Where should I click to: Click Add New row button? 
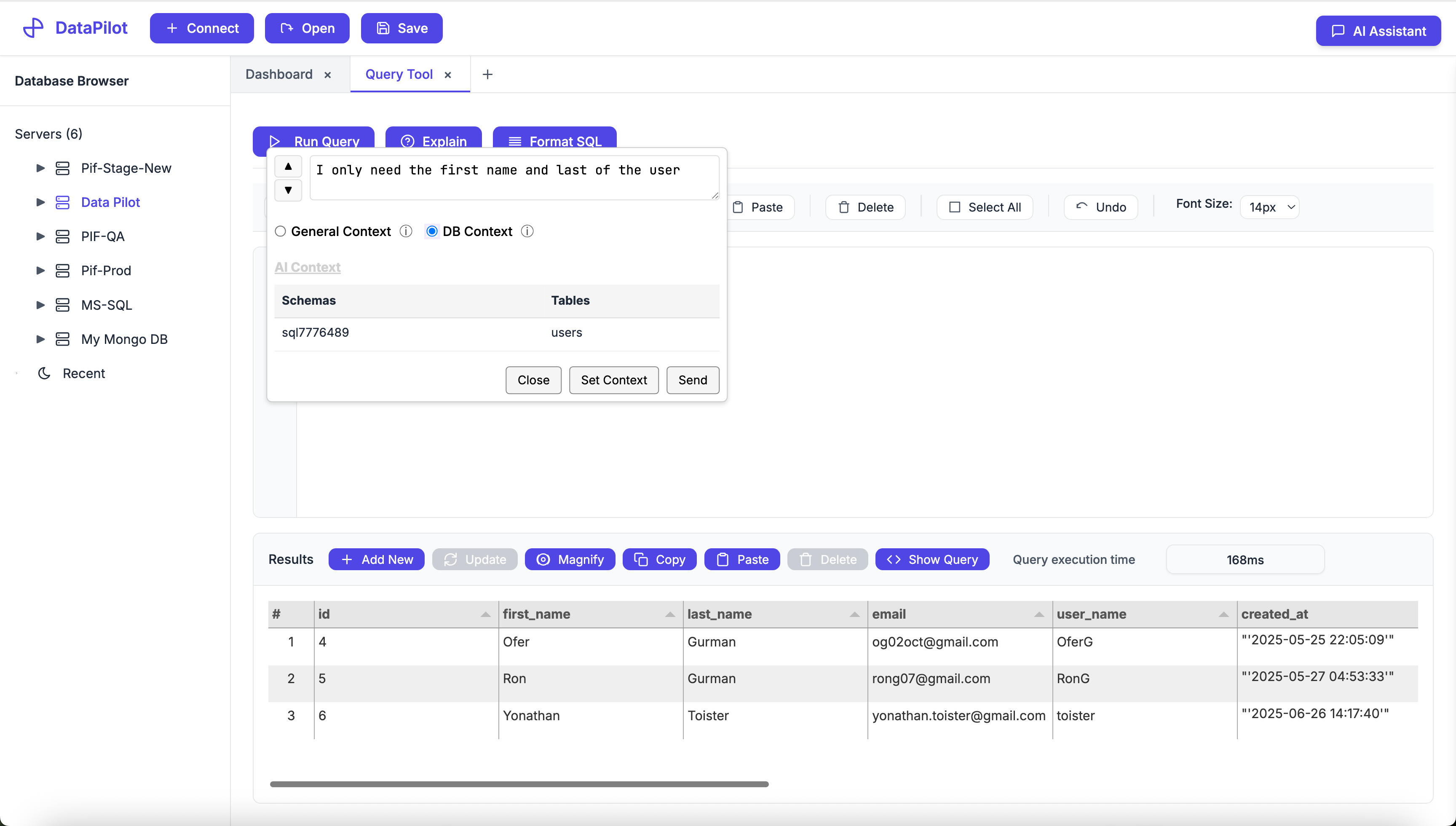(x=377, y=559)
